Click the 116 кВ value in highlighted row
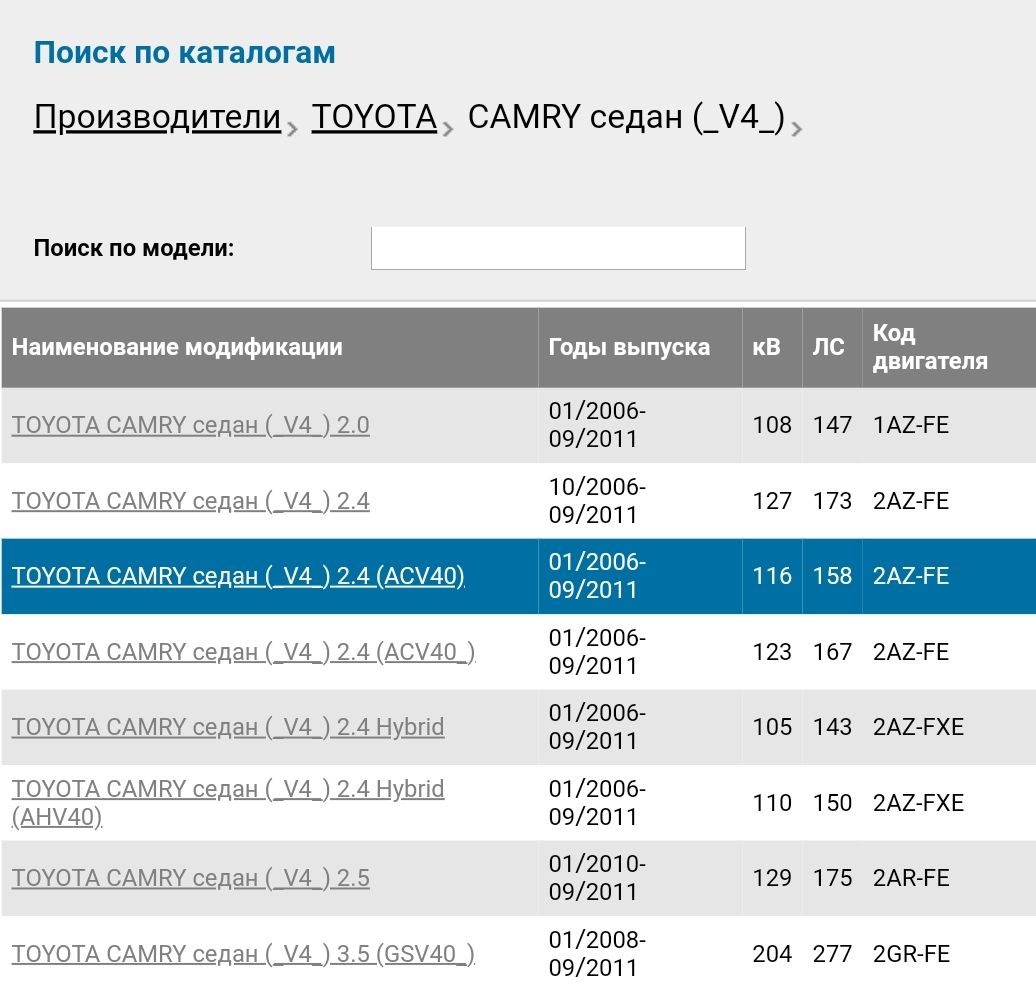The image size is (1036, 993). [772, 576]
